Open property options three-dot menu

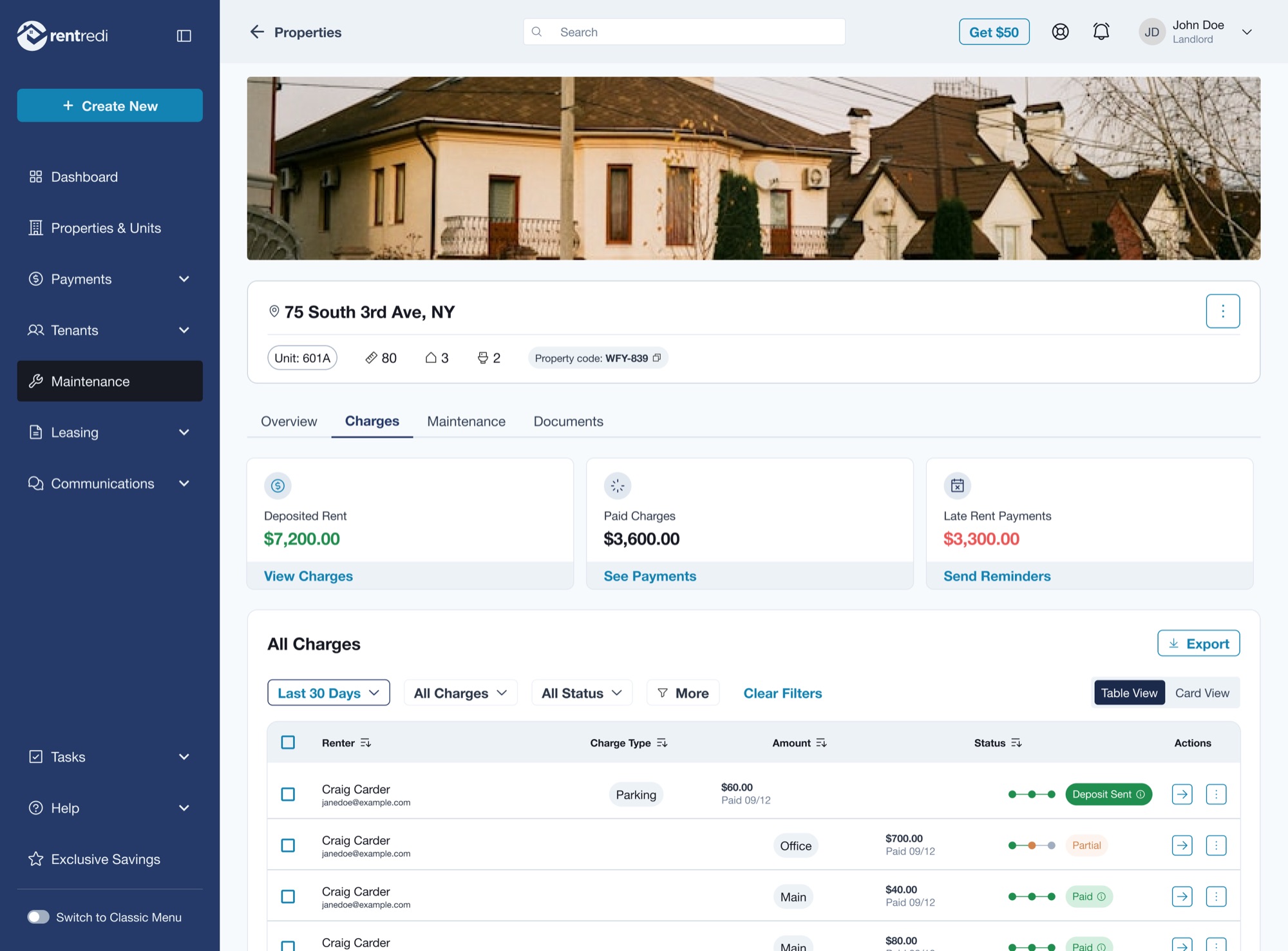pos(1222,311)
